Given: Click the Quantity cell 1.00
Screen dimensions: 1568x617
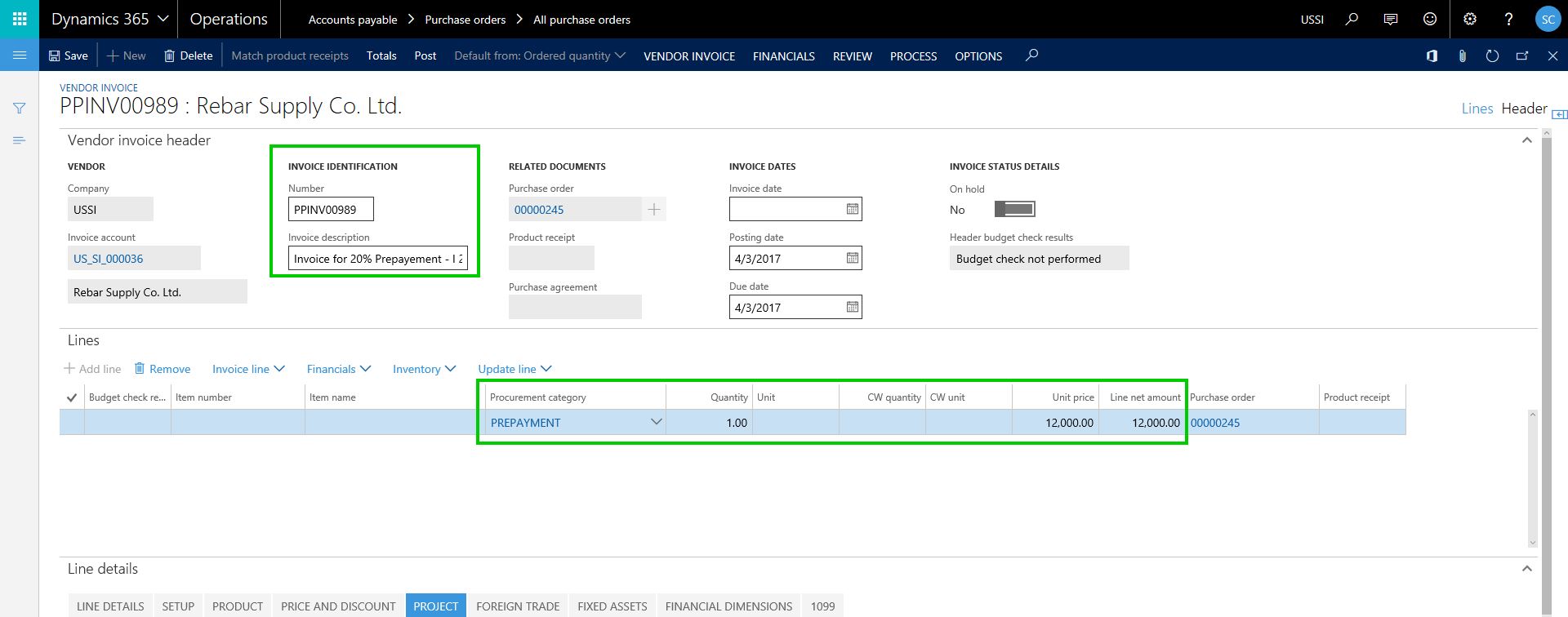Looking at the screenshot, I should [709, 423].
